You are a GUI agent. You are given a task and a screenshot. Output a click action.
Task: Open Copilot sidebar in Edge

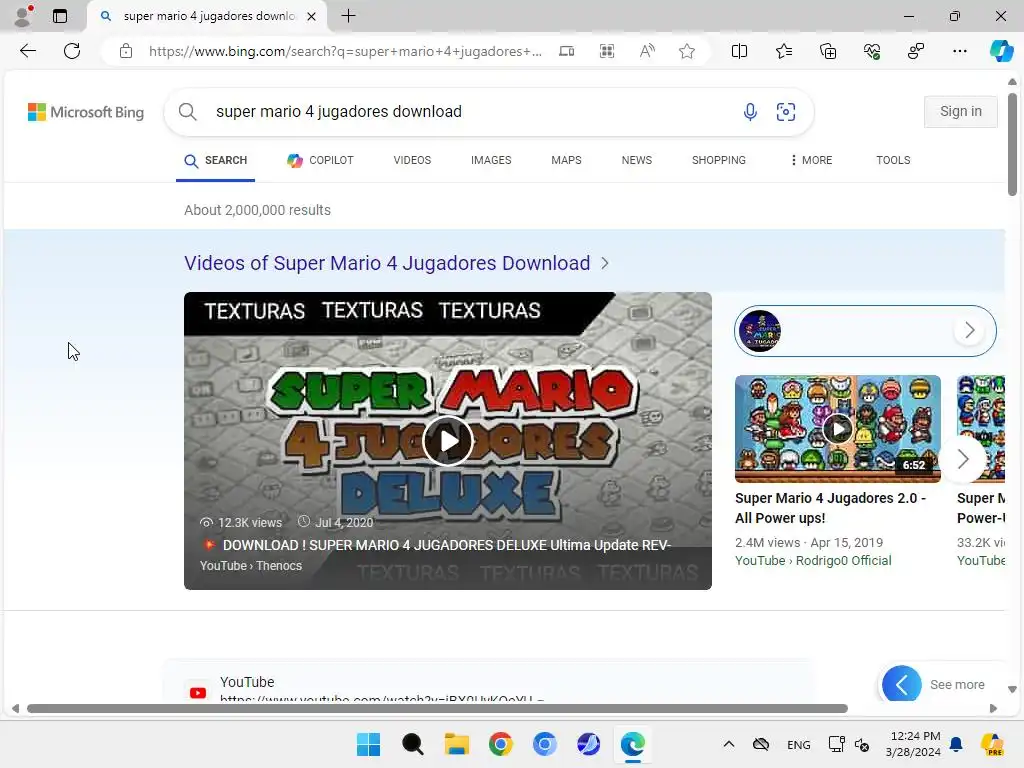coord(1001,51)
